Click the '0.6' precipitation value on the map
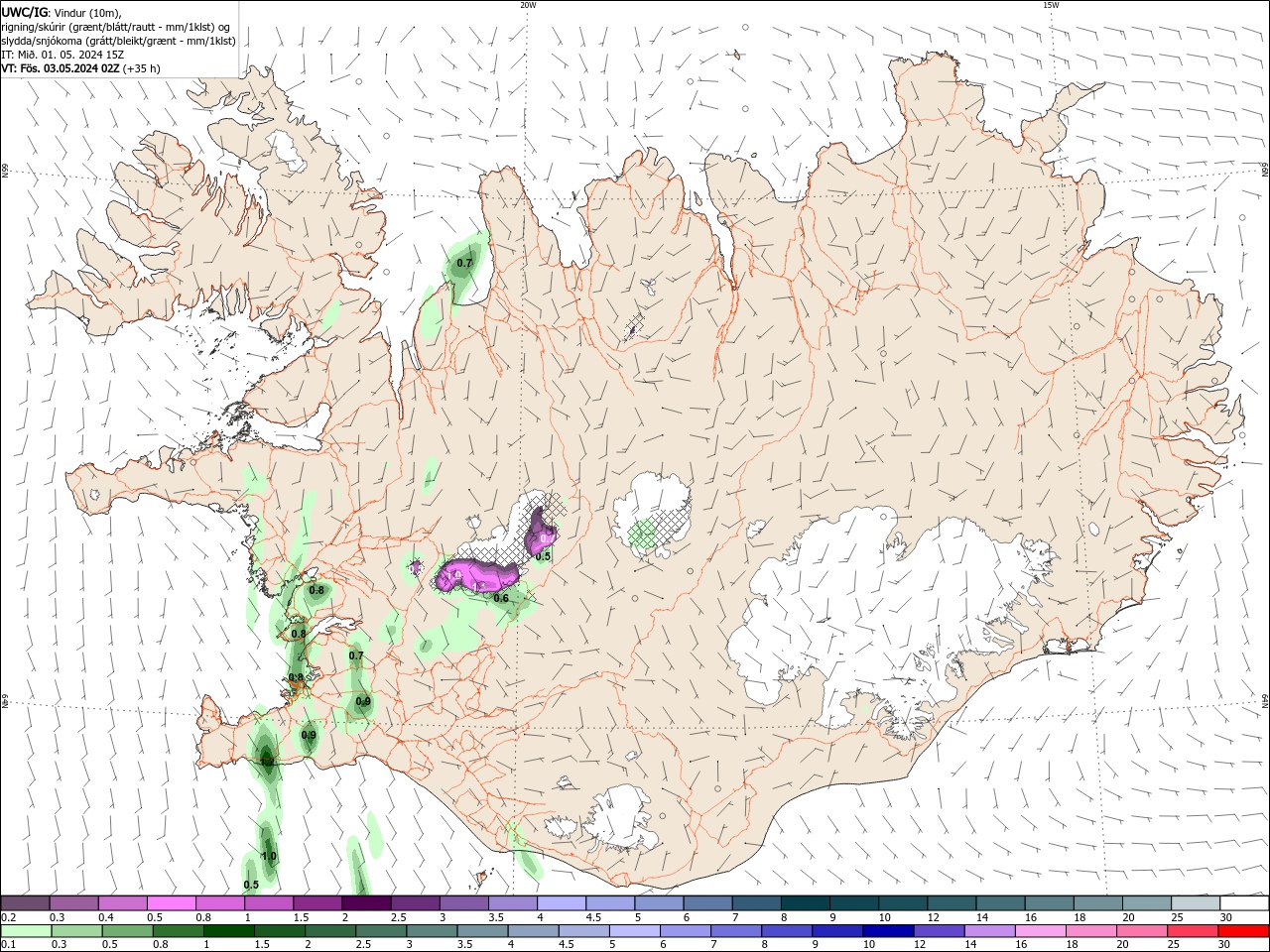 tap(501, 598)
